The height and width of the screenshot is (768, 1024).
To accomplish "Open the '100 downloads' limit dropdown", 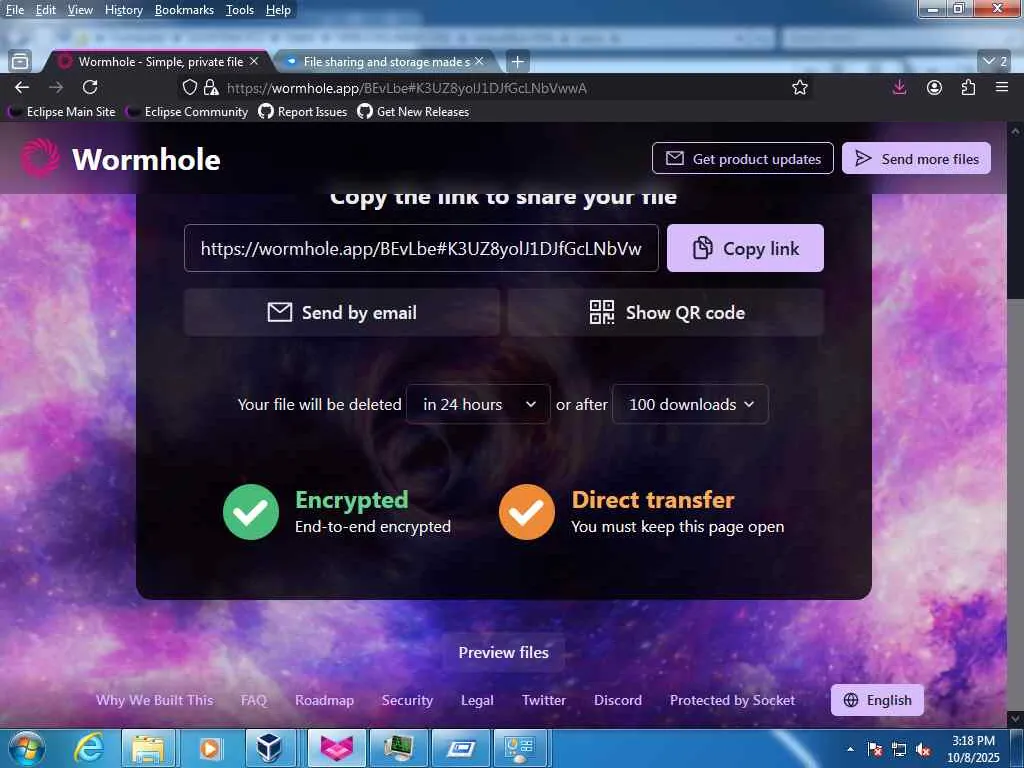I will point(690,404).
